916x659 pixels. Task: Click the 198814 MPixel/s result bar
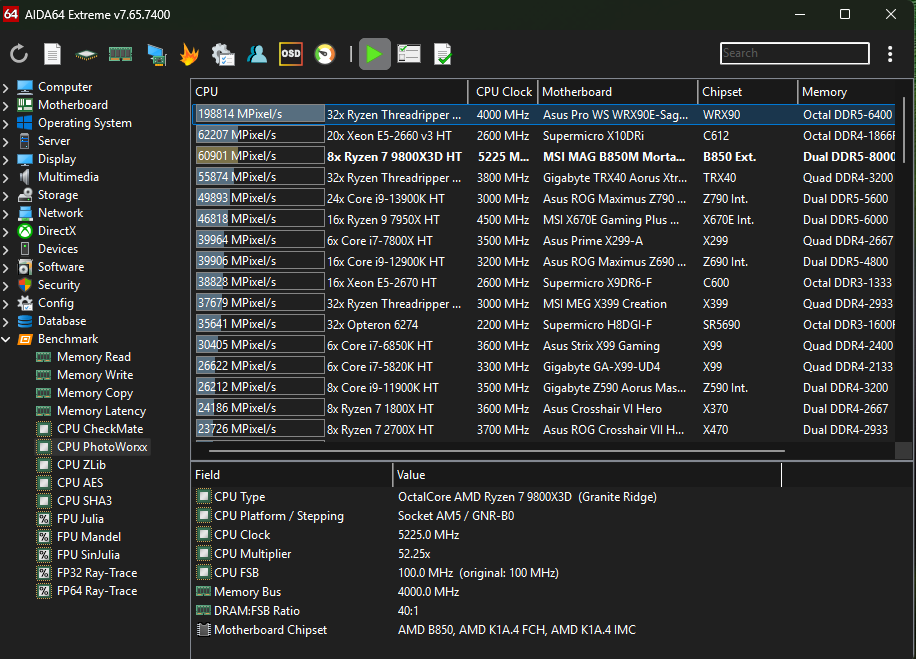260,114
